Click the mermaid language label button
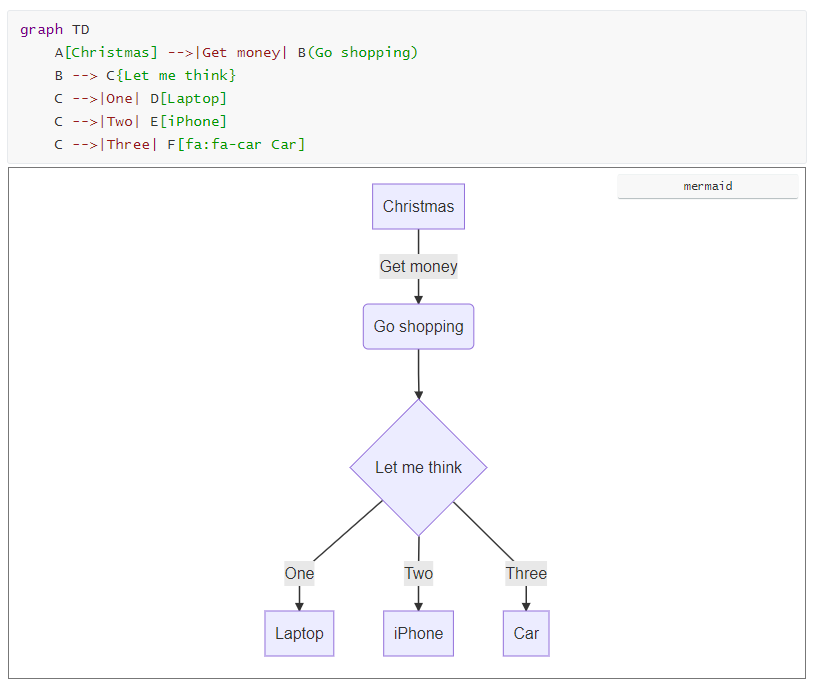This screenshot has height=689, width=818. [x=707, y=186]
